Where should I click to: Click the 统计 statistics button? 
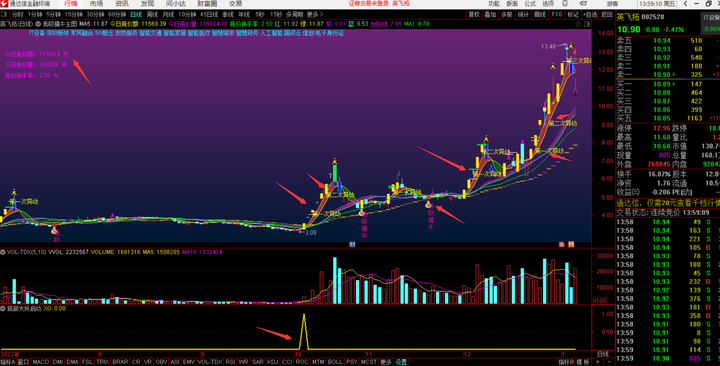(x=523, y=15)
